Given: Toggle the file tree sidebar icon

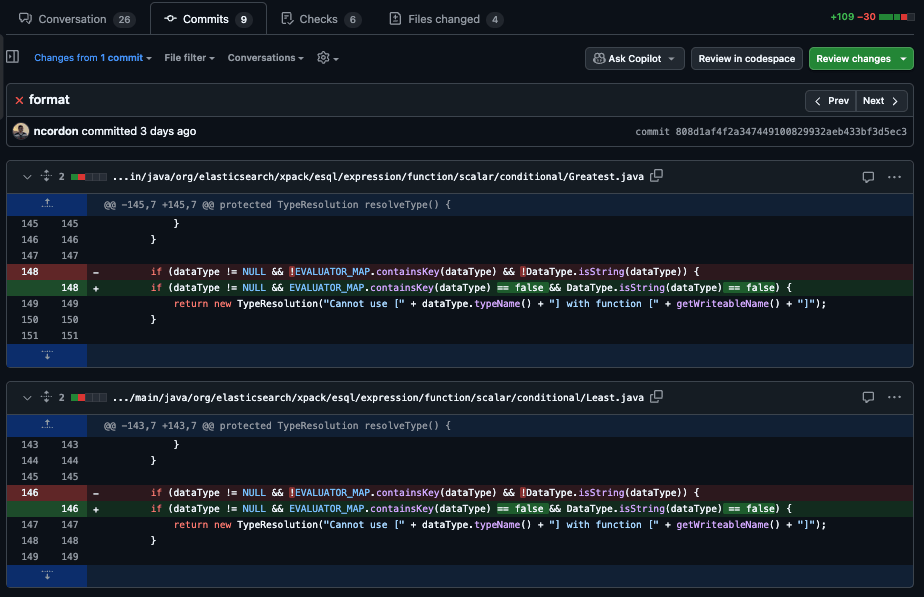Looking at the screenshot, I should pos(12,58).
